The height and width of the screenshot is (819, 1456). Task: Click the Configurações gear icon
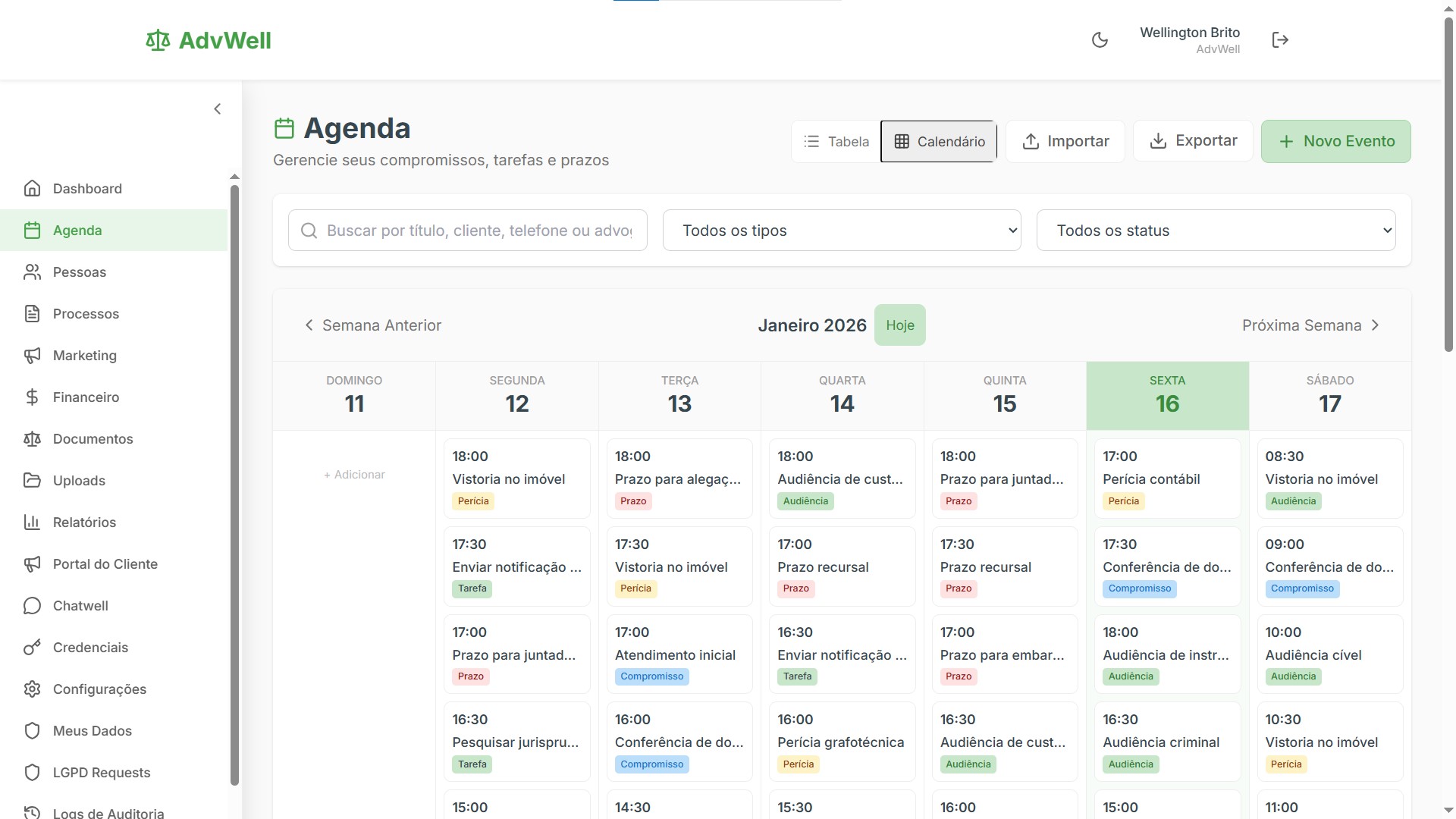pyautogui.click(x=32, y=689)
